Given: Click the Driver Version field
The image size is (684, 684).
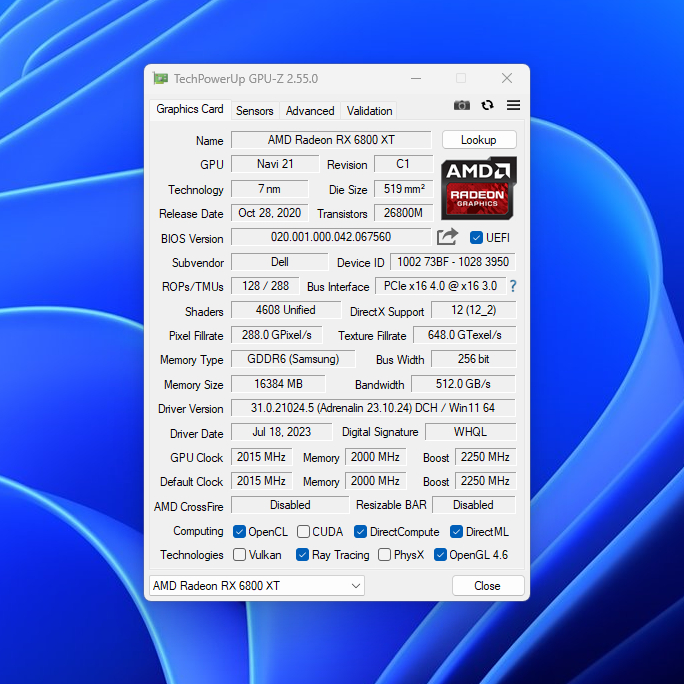Looking at the screenshot, I should click(x=373, y=408).
